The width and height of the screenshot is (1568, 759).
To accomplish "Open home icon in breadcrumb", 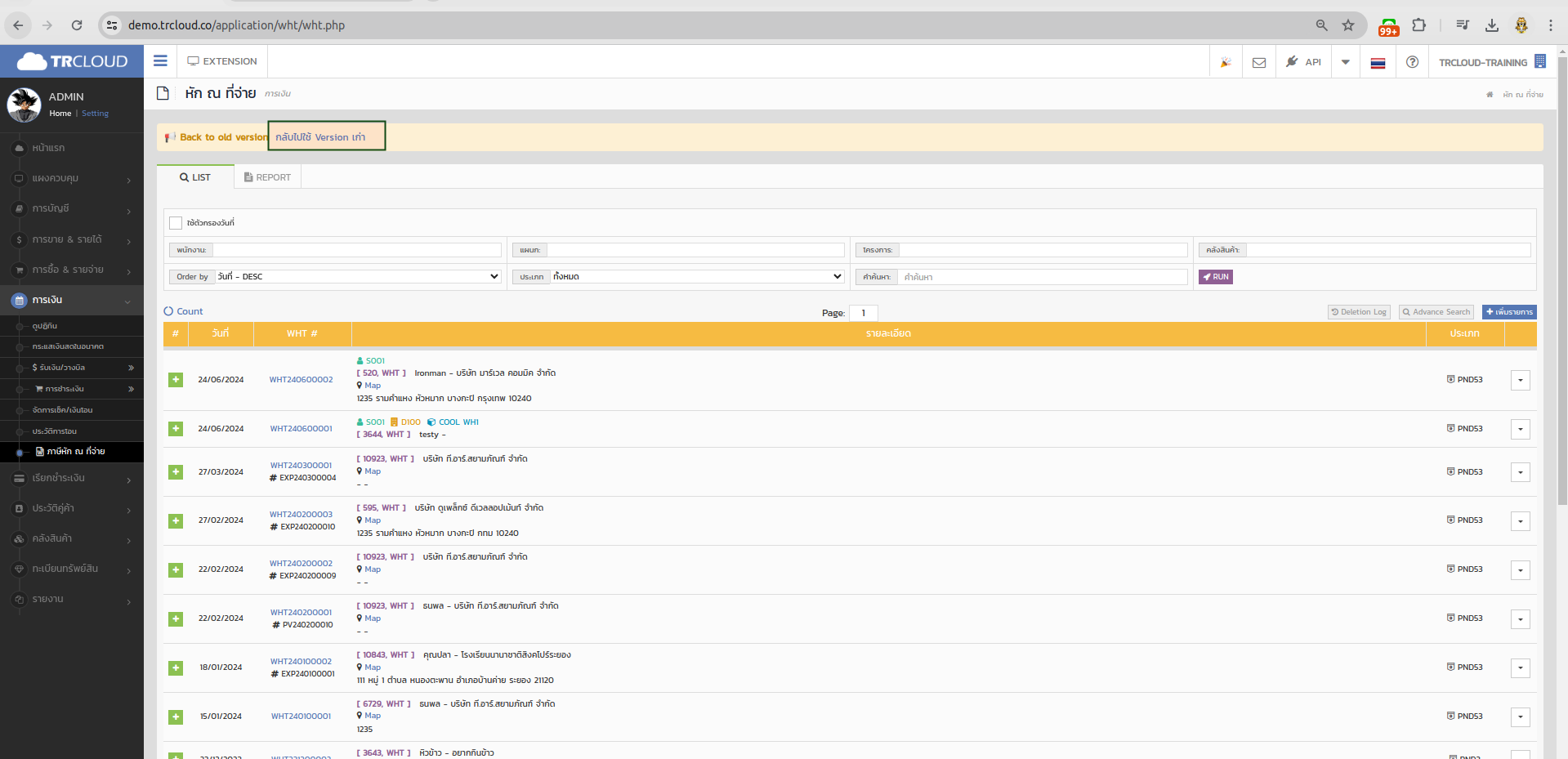I will coord(1490,95).
